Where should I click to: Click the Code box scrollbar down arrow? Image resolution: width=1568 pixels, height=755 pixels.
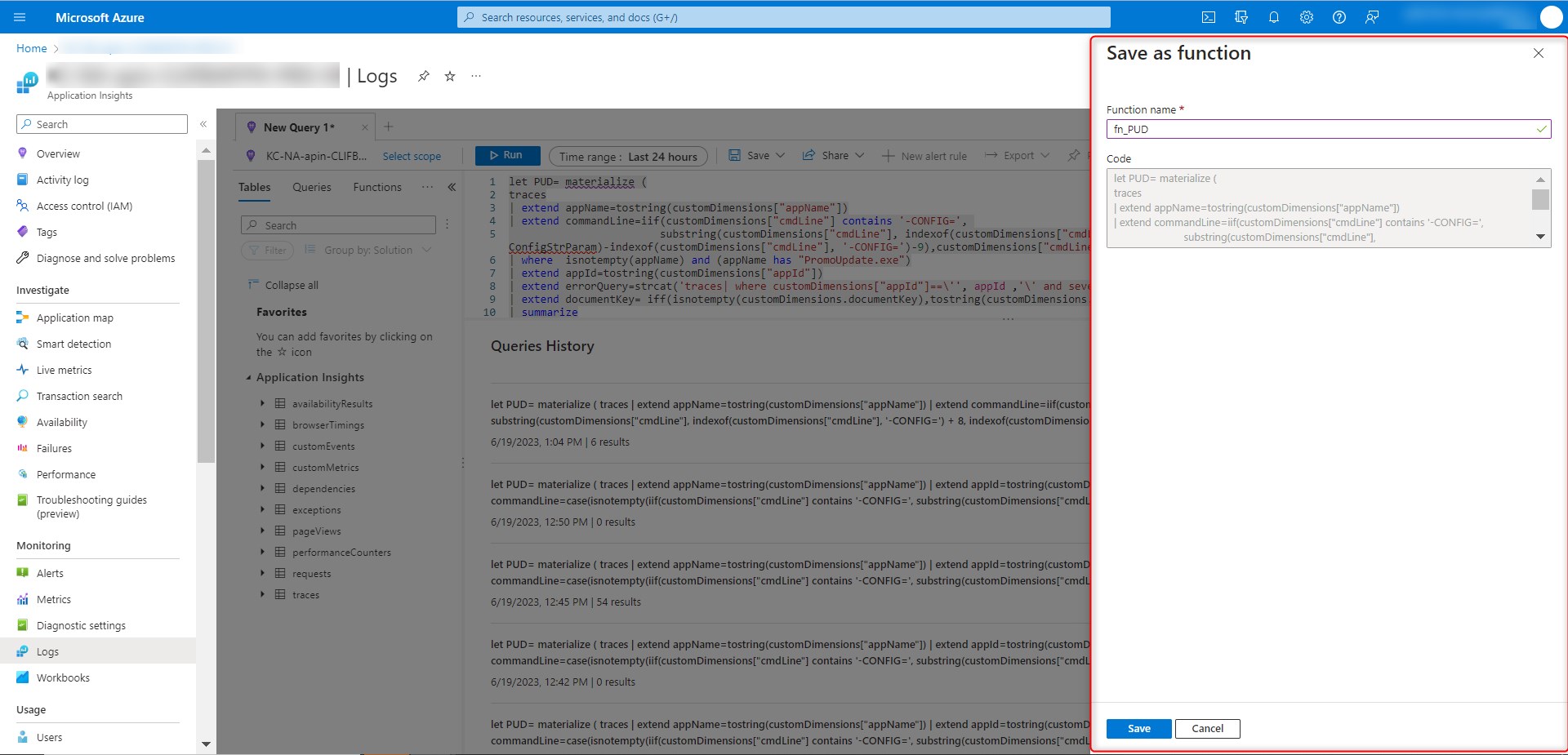[x=1540, y=237]
